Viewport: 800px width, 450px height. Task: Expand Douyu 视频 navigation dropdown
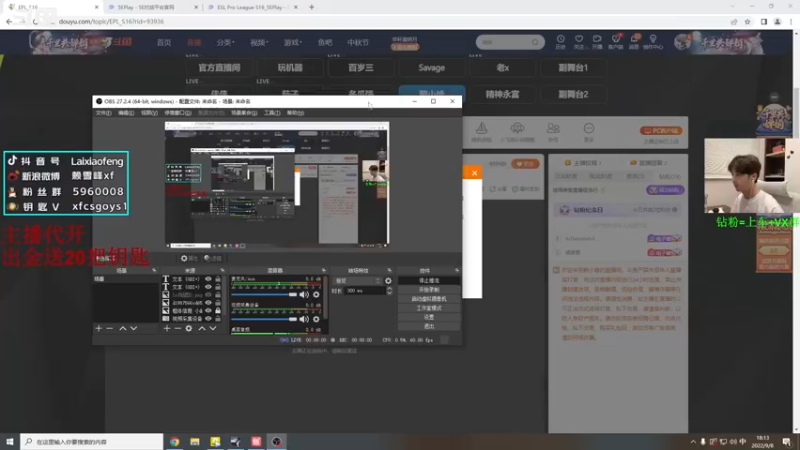(x=259, y=42)
